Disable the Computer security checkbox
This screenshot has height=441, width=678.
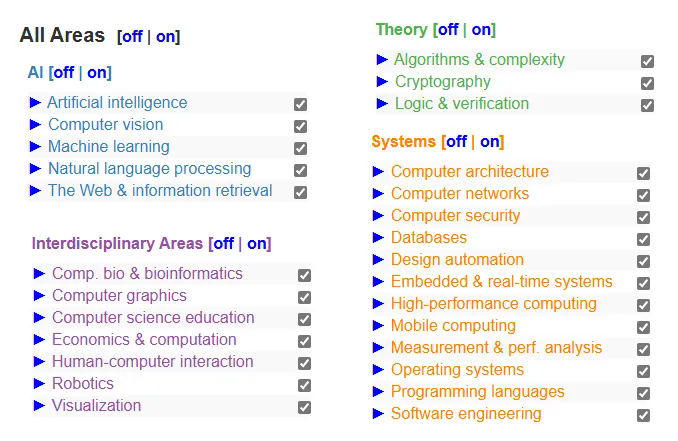pos(643,217)
